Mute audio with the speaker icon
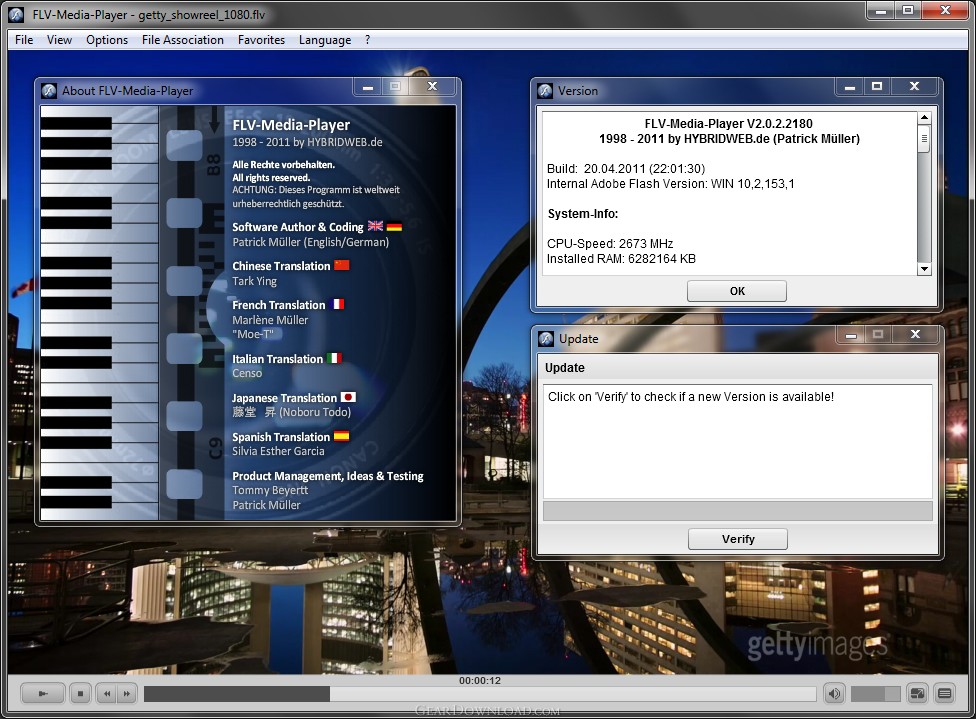The height and width of the screenshot is (719, 976). 834,693
